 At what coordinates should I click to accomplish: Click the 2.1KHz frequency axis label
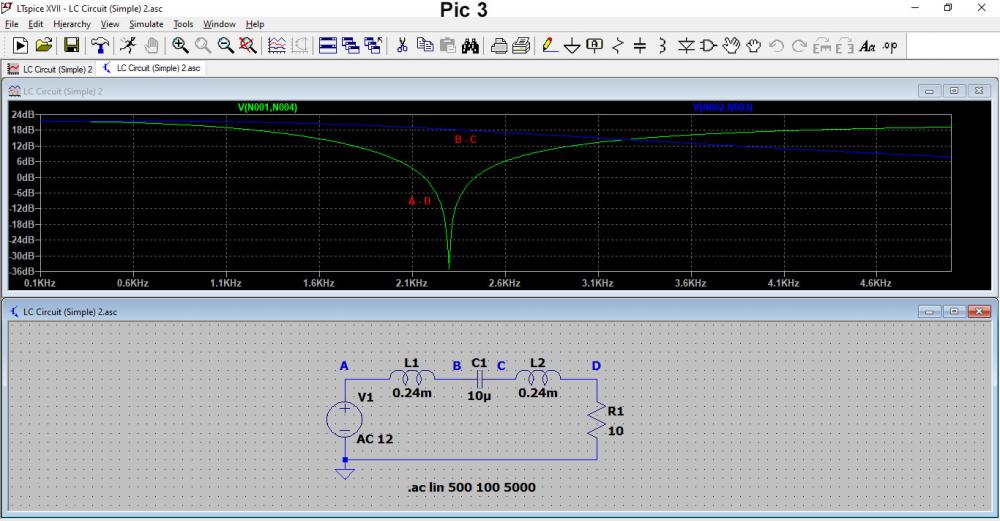411,283
